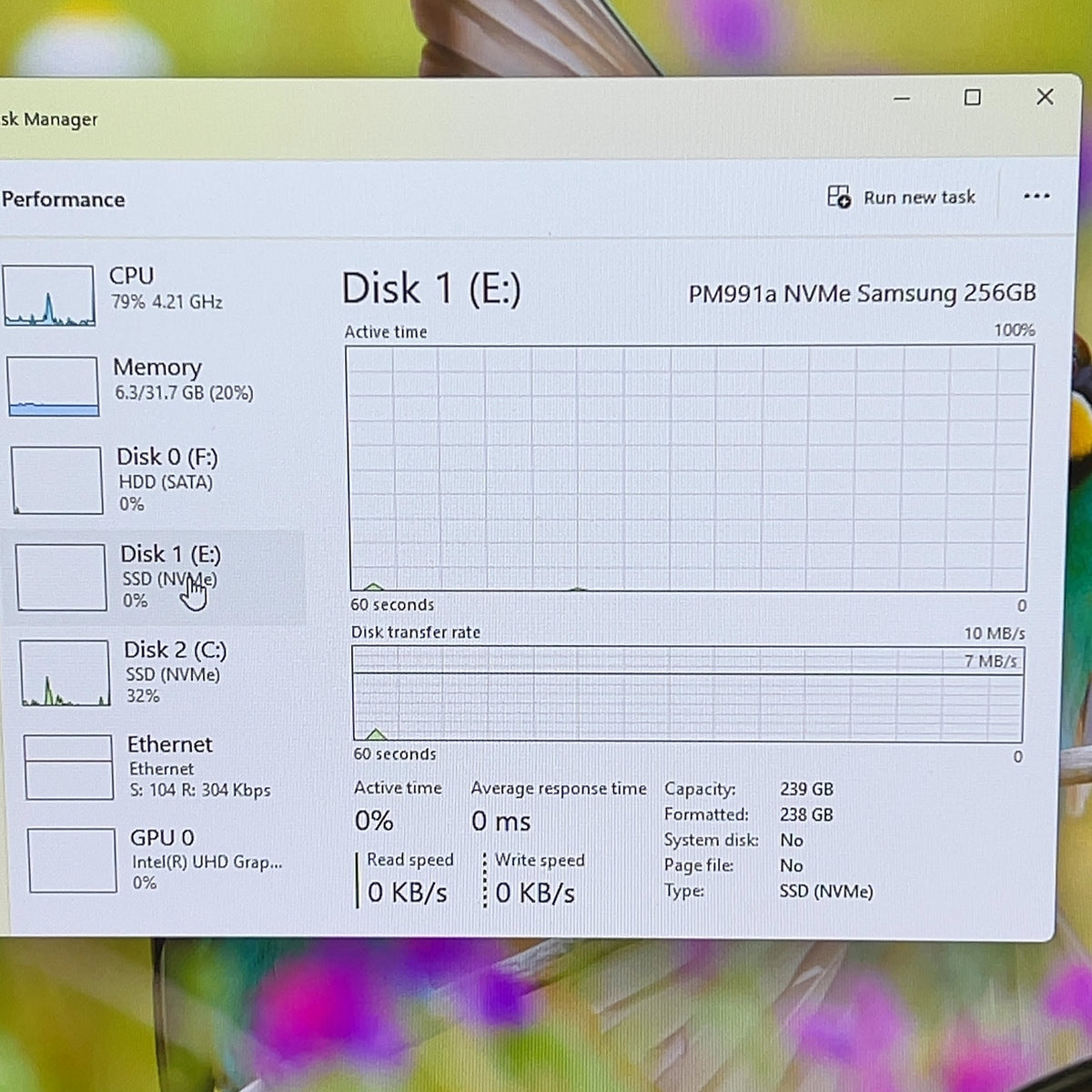Click the Active time graph area
The width and height of the screenshot is (1092, 1092).
[x=689, y=469]
